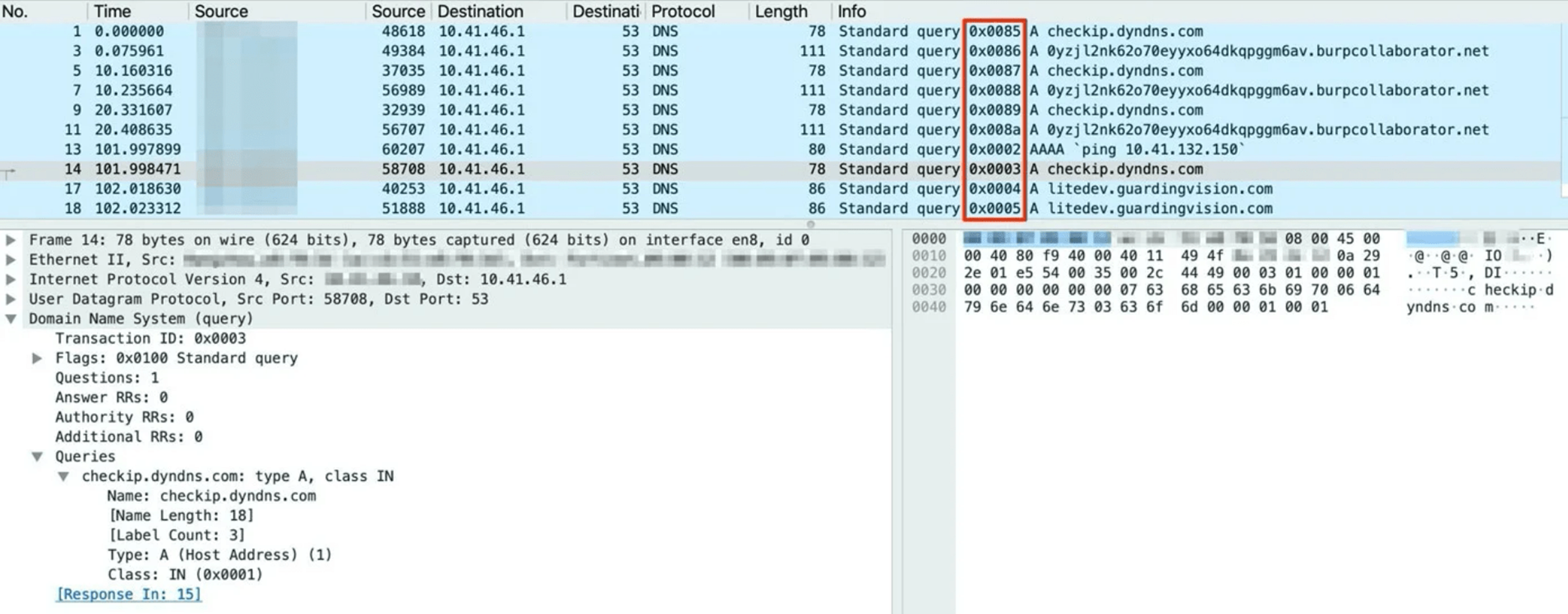Collapse the Queries subtree

click(37, 456)
